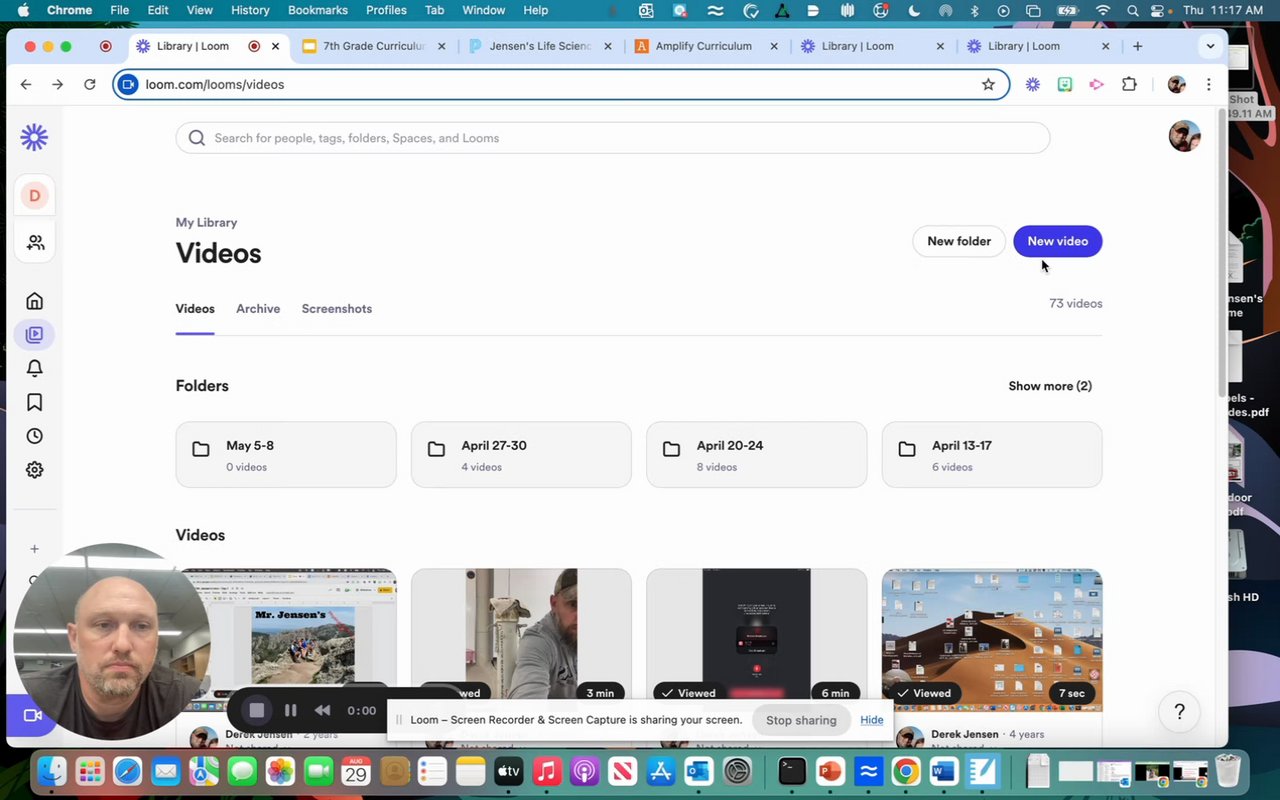Open the History menu in menu bar

point(250,10)
